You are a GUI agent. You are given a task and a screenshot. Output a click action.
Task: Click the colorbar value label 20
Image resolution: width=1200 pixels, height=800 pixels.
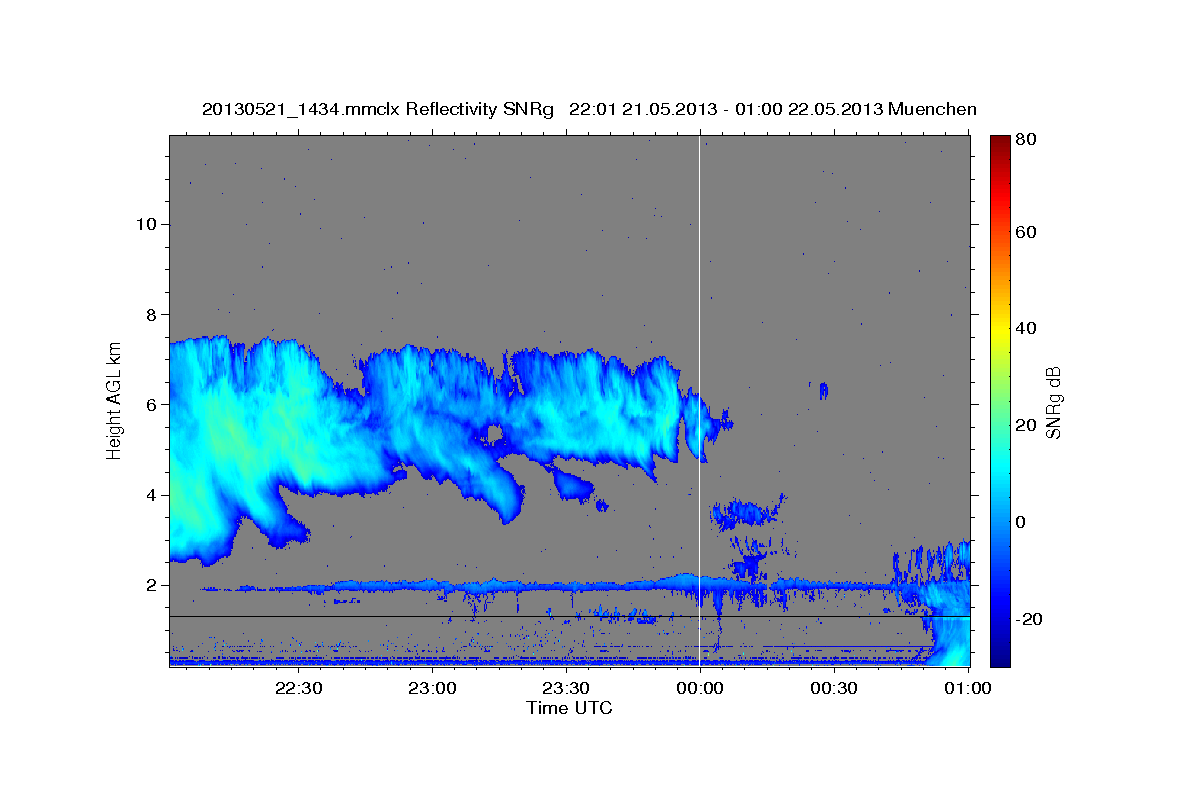coord(1025,425)
